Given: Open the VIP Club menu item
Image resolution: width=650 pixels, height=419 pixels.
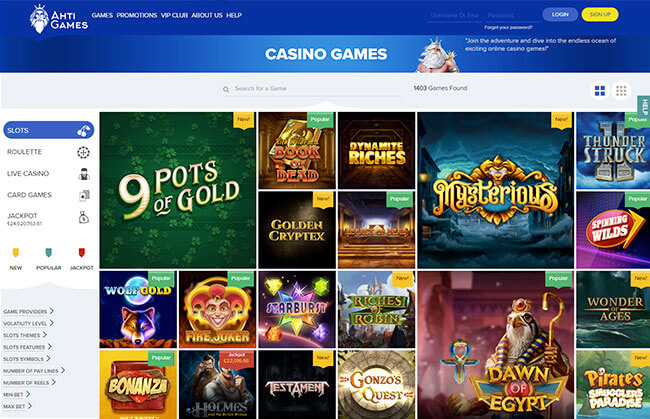Looking at the screenshot, I should tap(174, 15).
